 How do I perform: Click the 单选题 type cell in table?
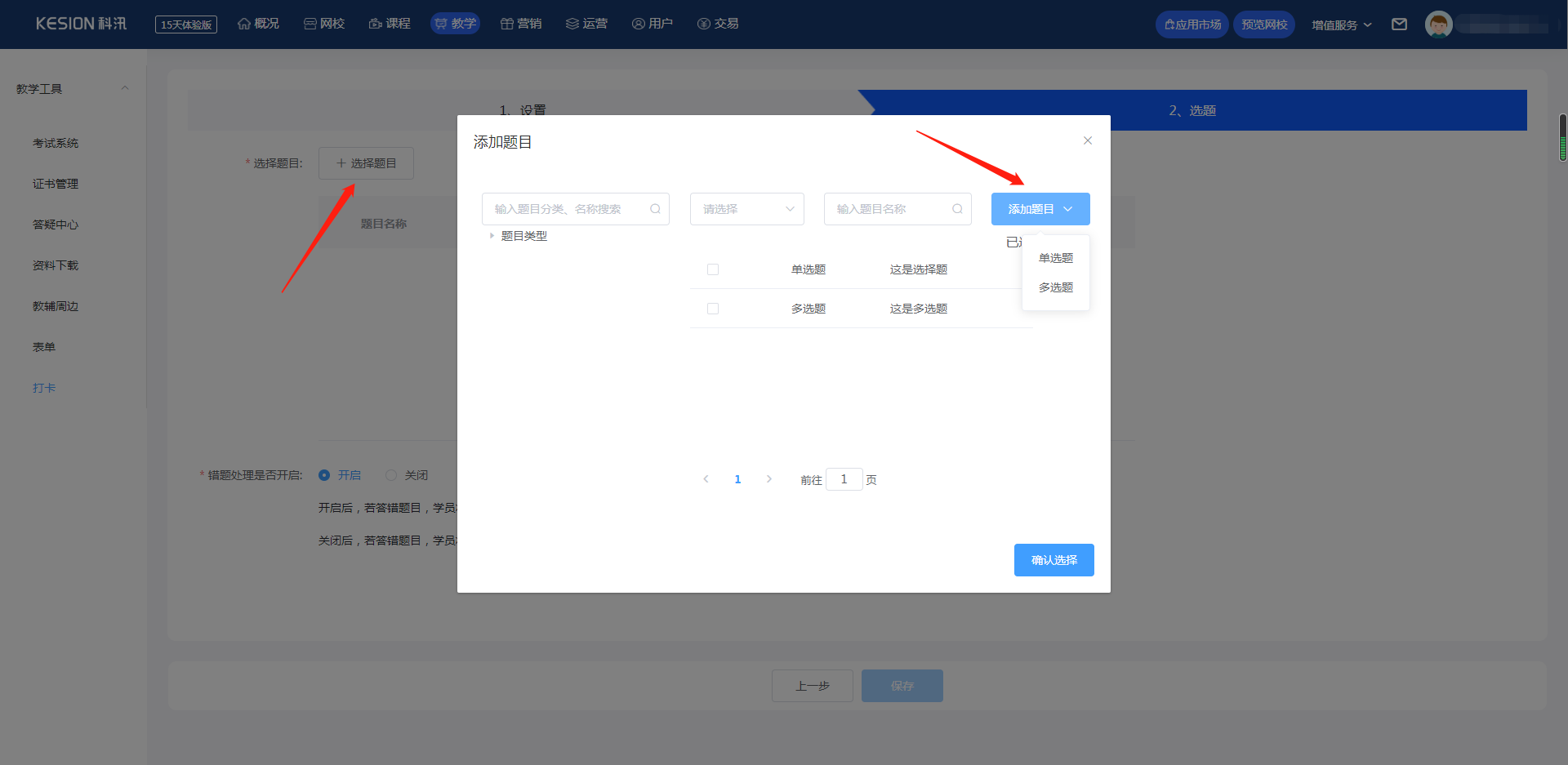808,269
